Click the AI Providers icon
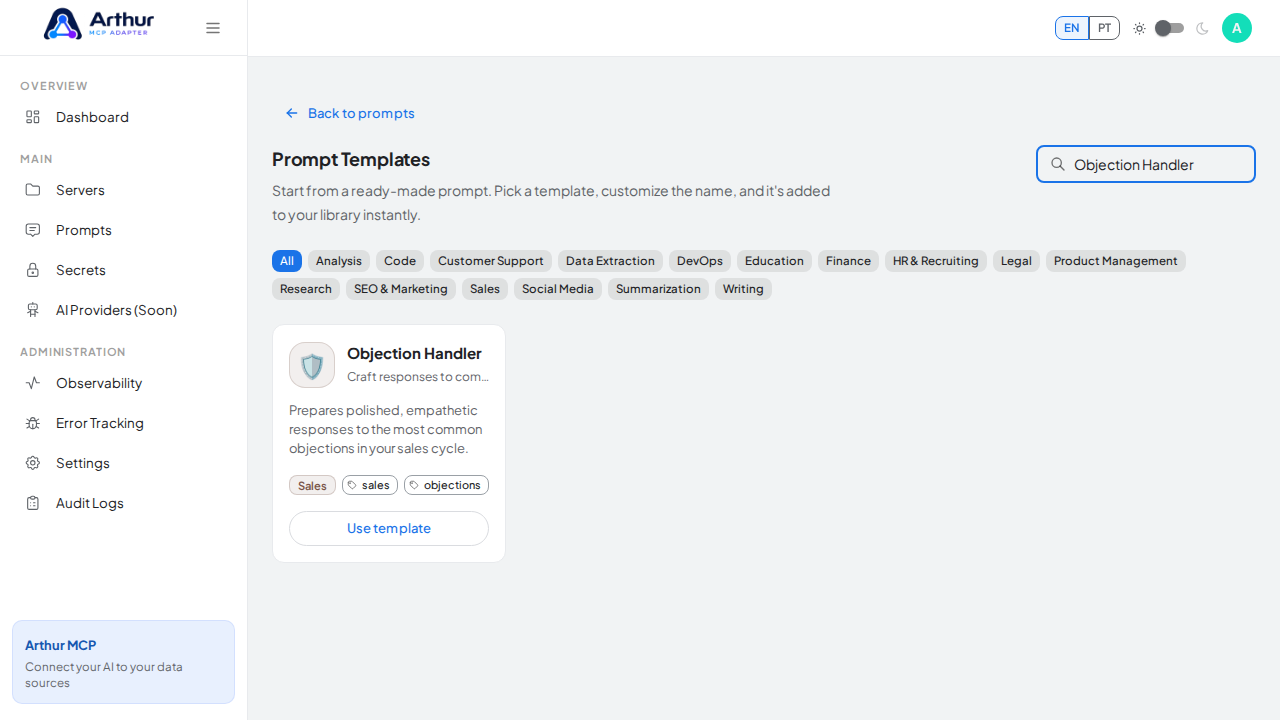Image resolution: width=1280 pixels, height=720 pixels. [33, 310]
